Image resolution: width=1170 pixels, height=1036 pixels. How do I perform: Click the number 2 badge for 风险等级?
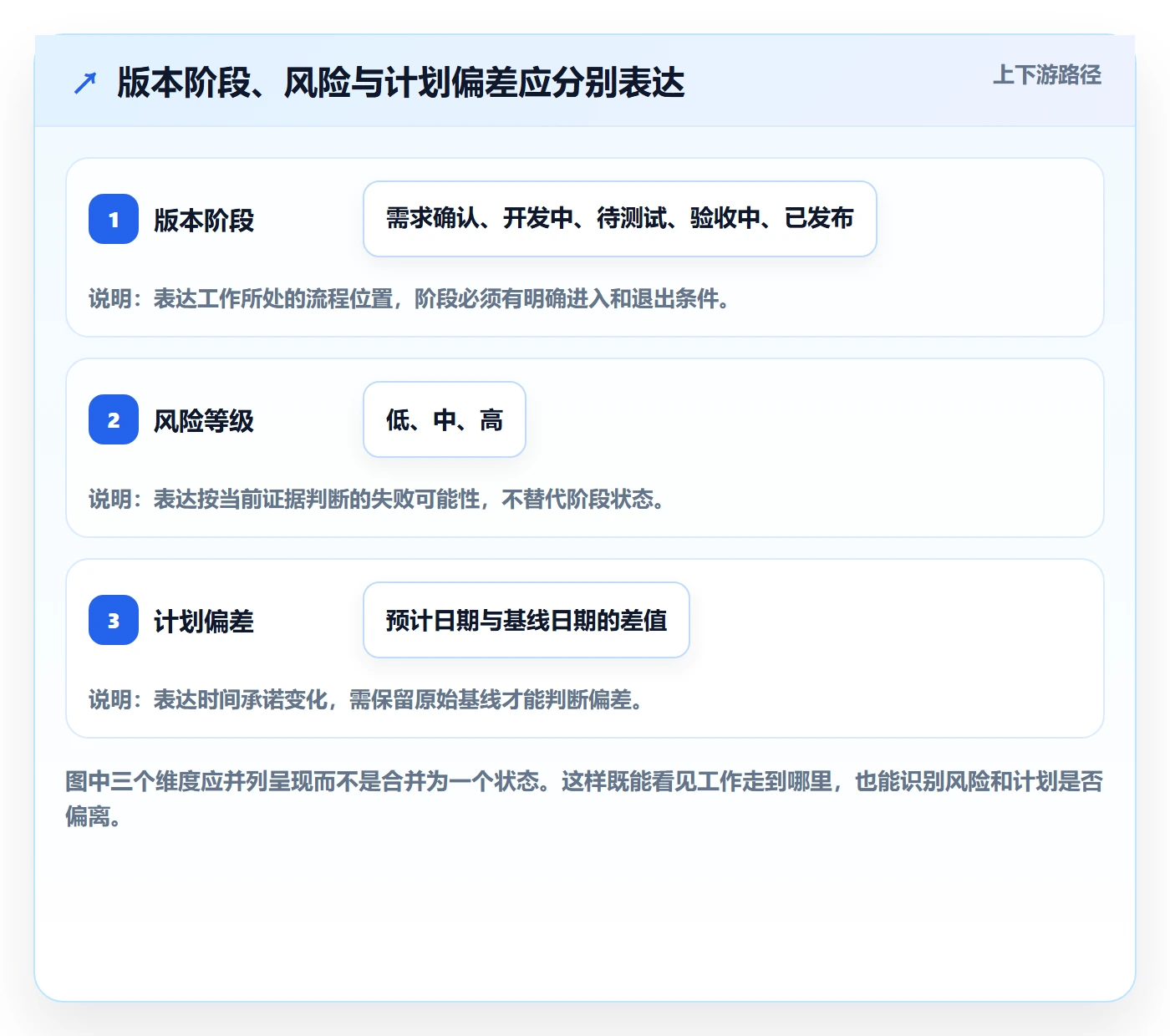coord(114,419)
